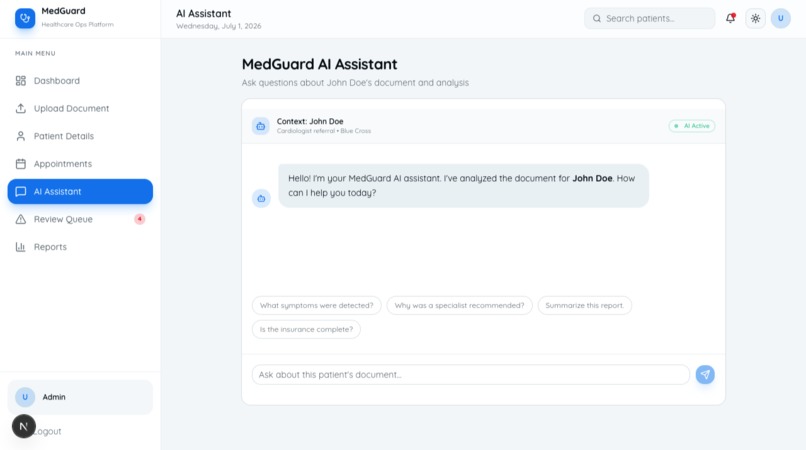Screen dimensions: 806x450
Task: Open notifications via the bell icon
Action: pyautogui.click(x=730, y=19)
